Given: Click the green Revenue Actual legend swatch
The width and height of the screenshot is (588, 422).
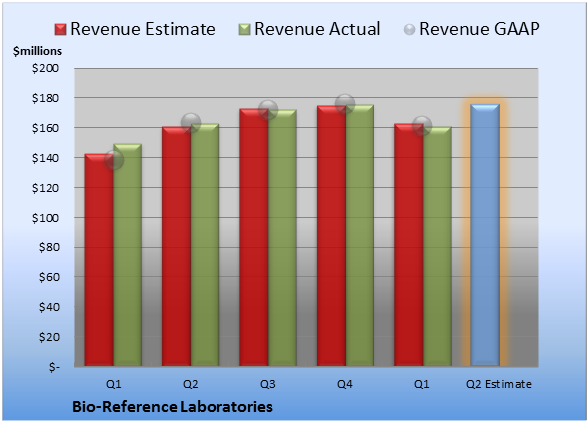Looking at the screenshot, I should 244,30.
